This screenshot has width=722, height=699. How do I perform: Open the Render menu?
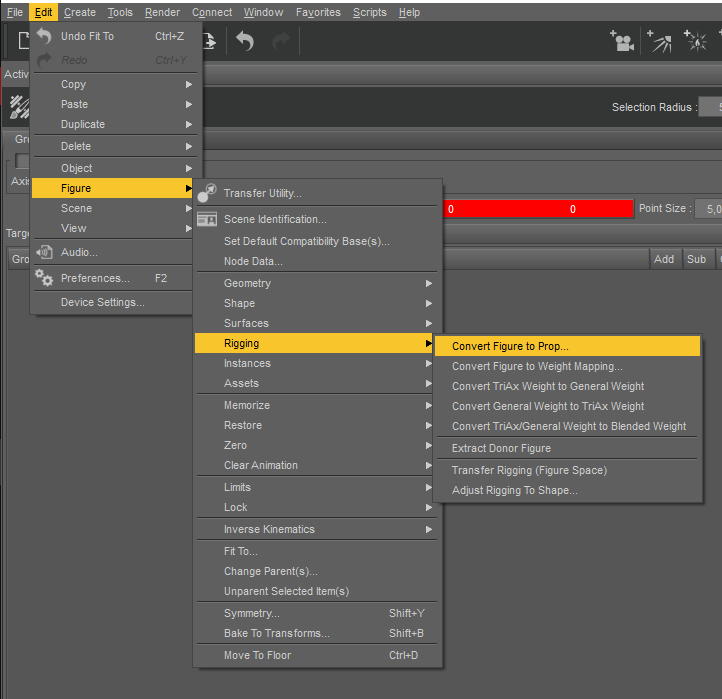162,12
